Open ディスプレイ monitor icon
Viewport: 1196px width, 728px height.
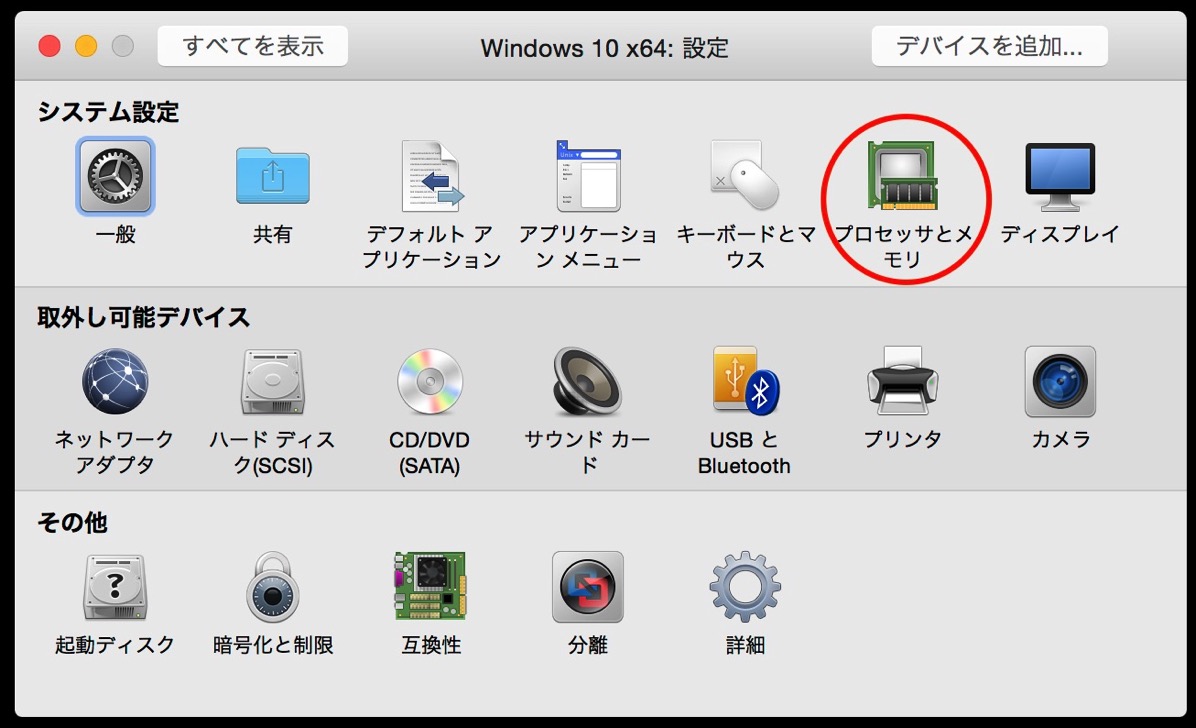[1060, 177]
